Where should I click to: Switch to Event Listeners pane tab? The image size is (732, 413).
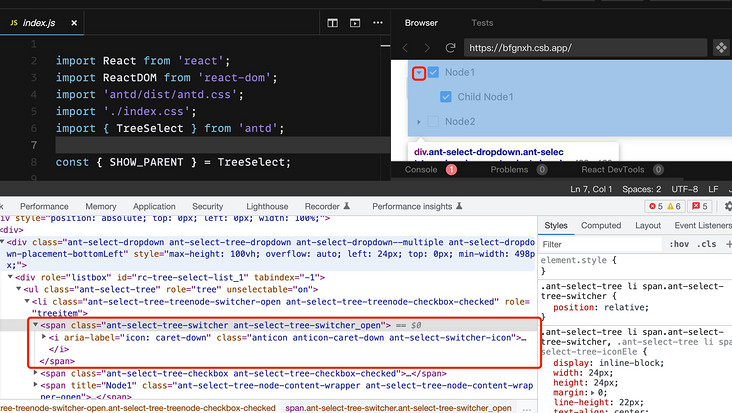703,225
